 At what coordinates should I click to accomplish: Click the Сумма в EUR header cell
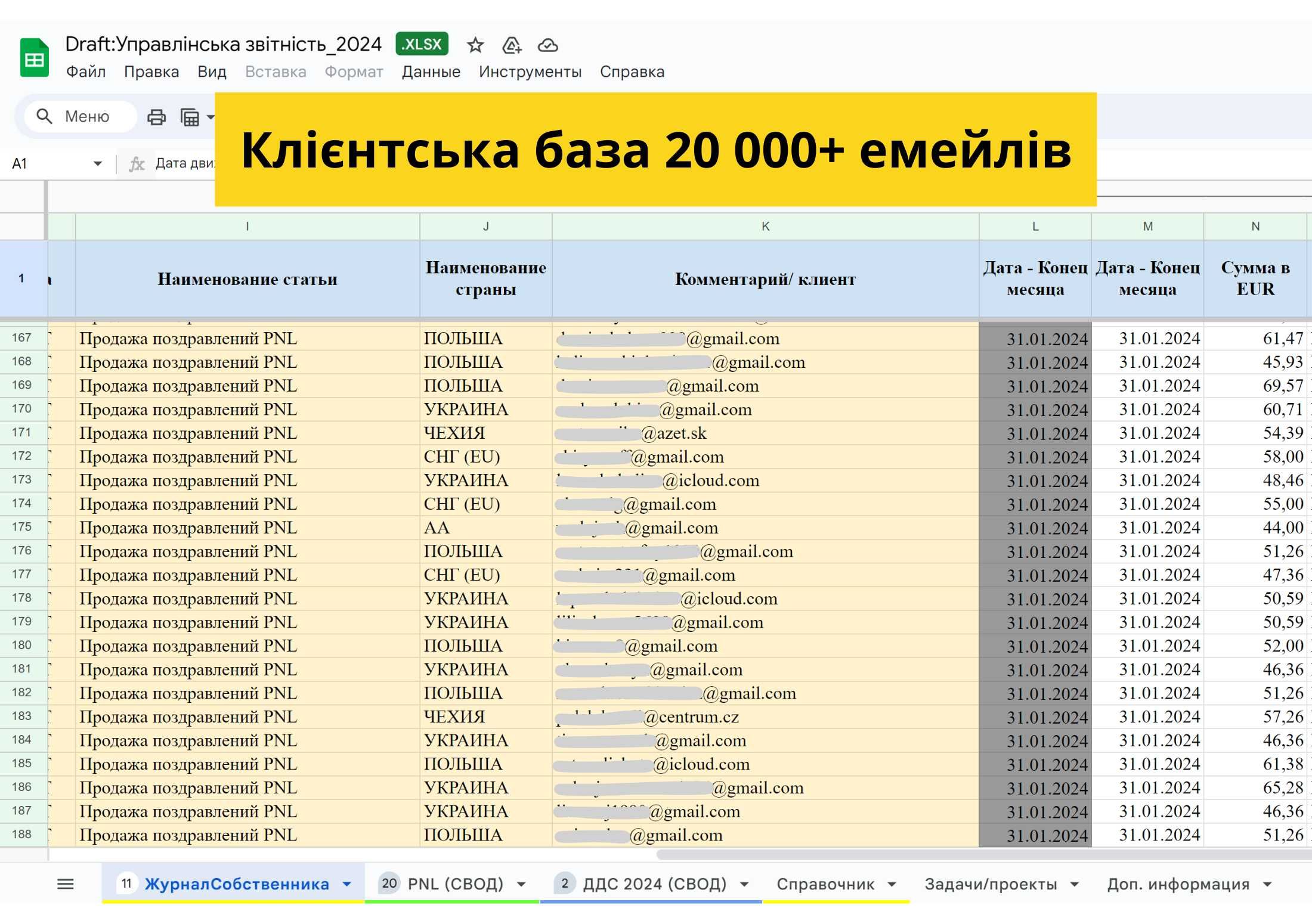(x=1255, y=278)
